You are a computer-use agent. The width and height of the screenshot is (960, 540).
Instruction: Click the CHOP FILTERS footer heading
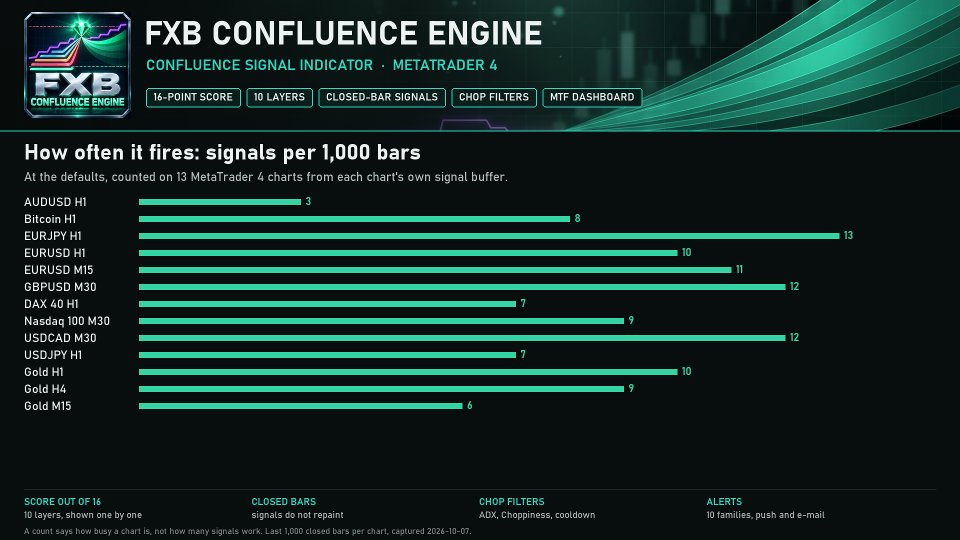(511, 501)
